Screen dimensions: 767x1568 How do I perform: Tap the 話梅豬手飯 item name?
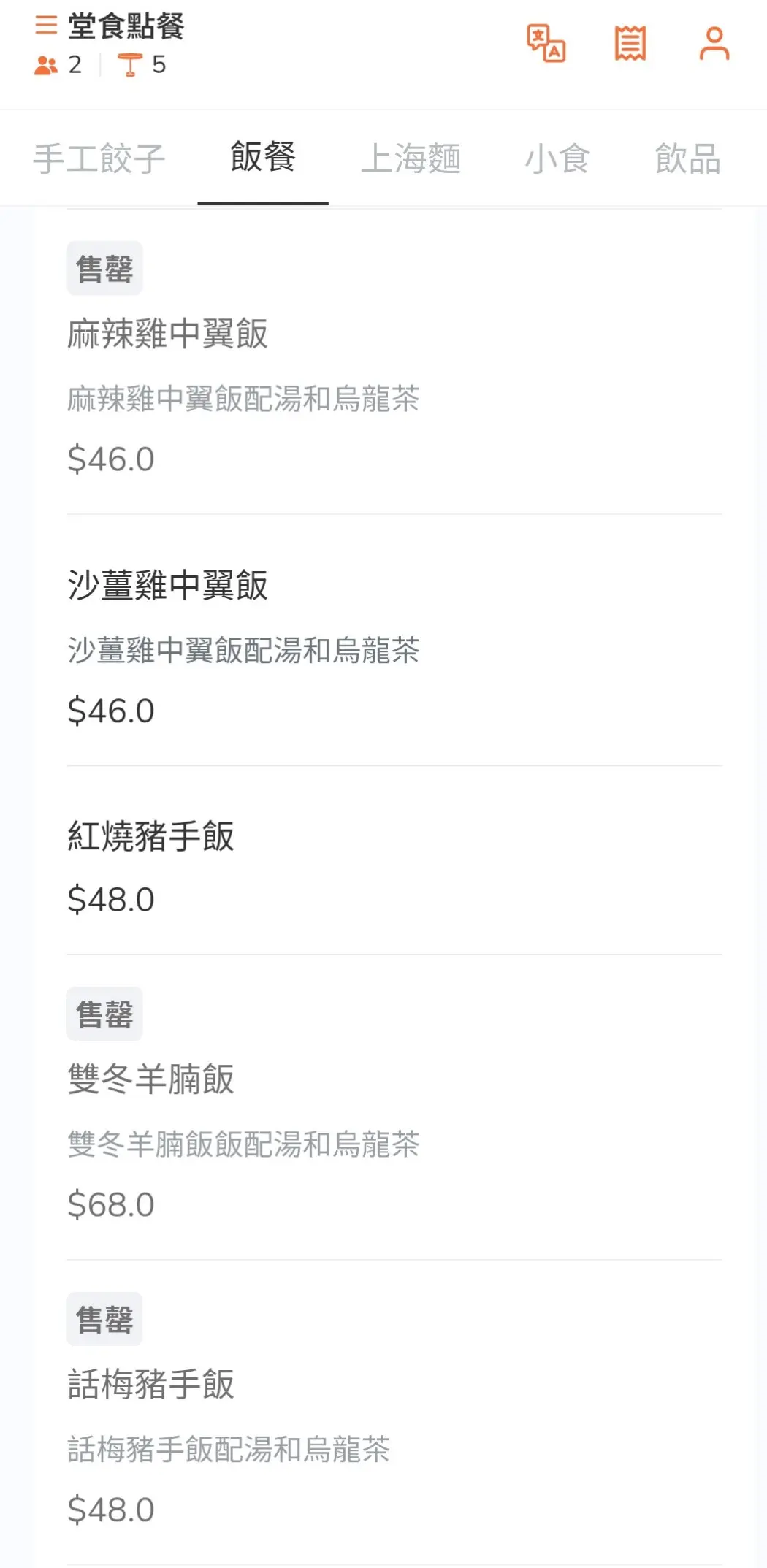(151, 1385)
